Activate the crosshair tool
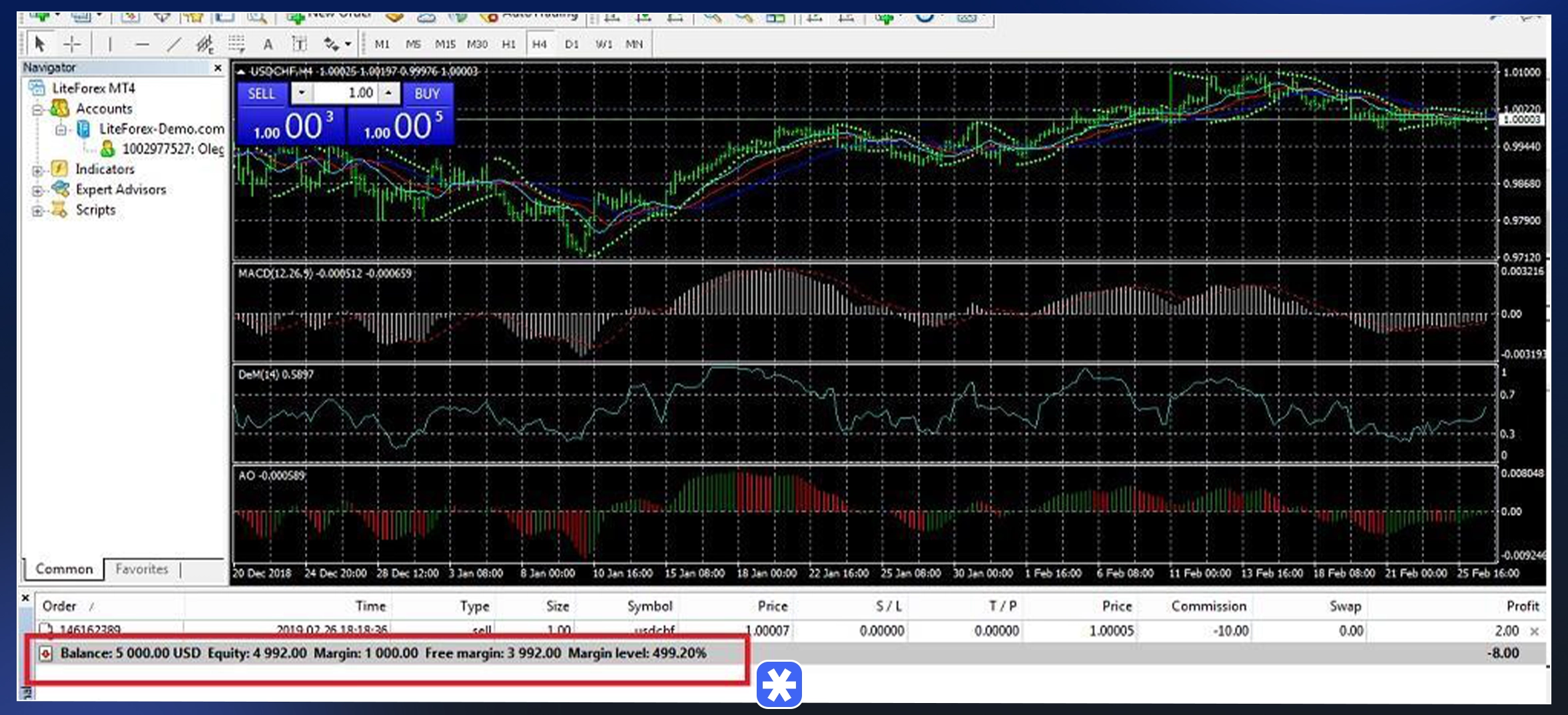The height and width of the screenshot is (715, 1568). click(72, 45)
